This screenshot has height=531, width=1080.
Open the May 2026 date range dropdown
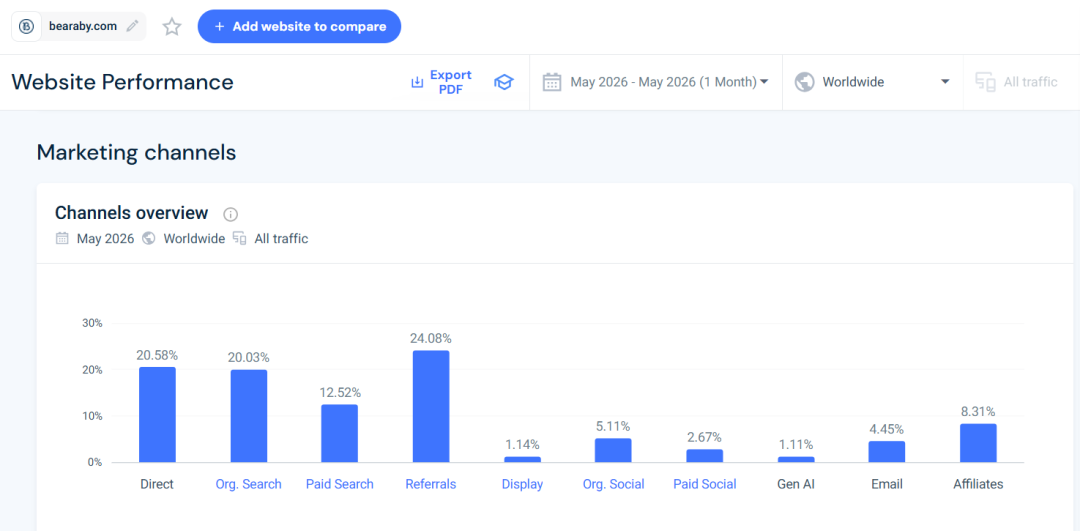tap(656, 82)
